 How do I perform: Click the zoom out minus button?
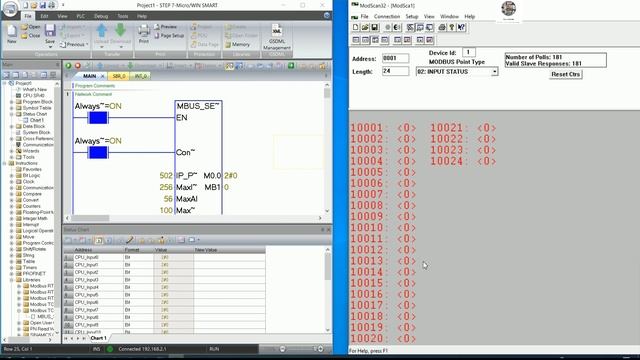point(282,349)
